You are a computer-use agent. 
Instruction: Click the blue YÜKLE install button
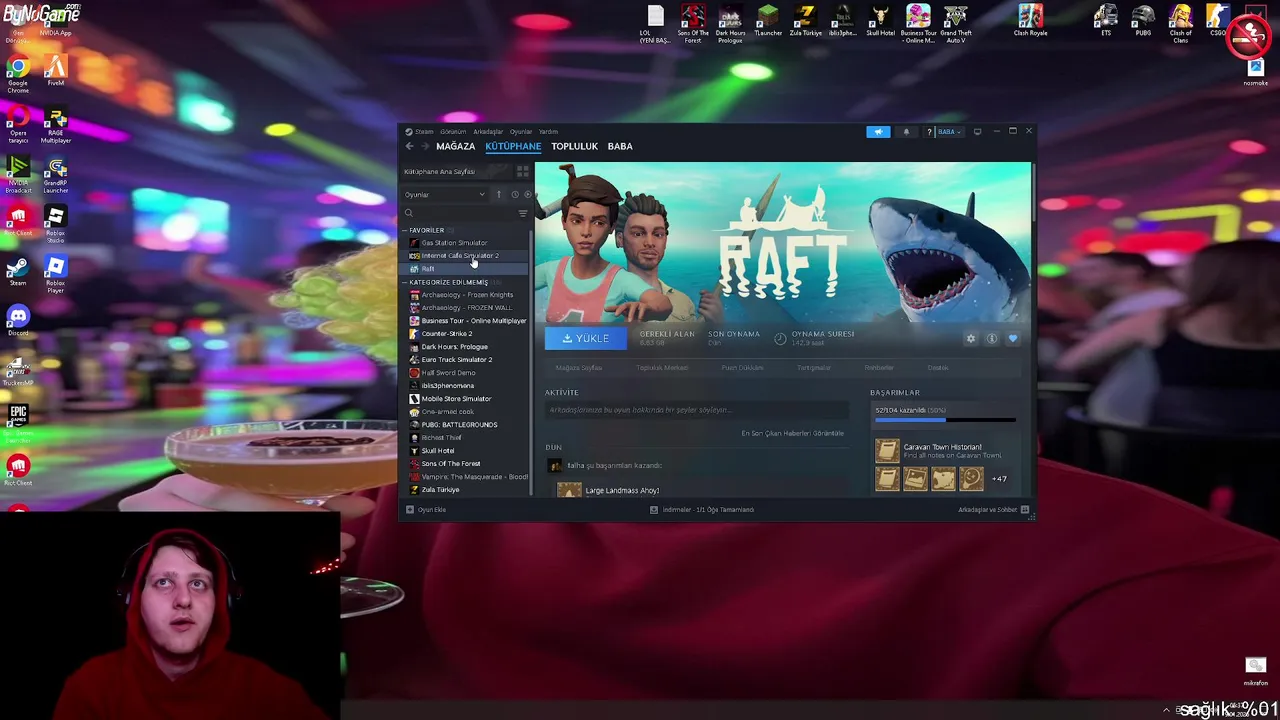pos(586,338)
